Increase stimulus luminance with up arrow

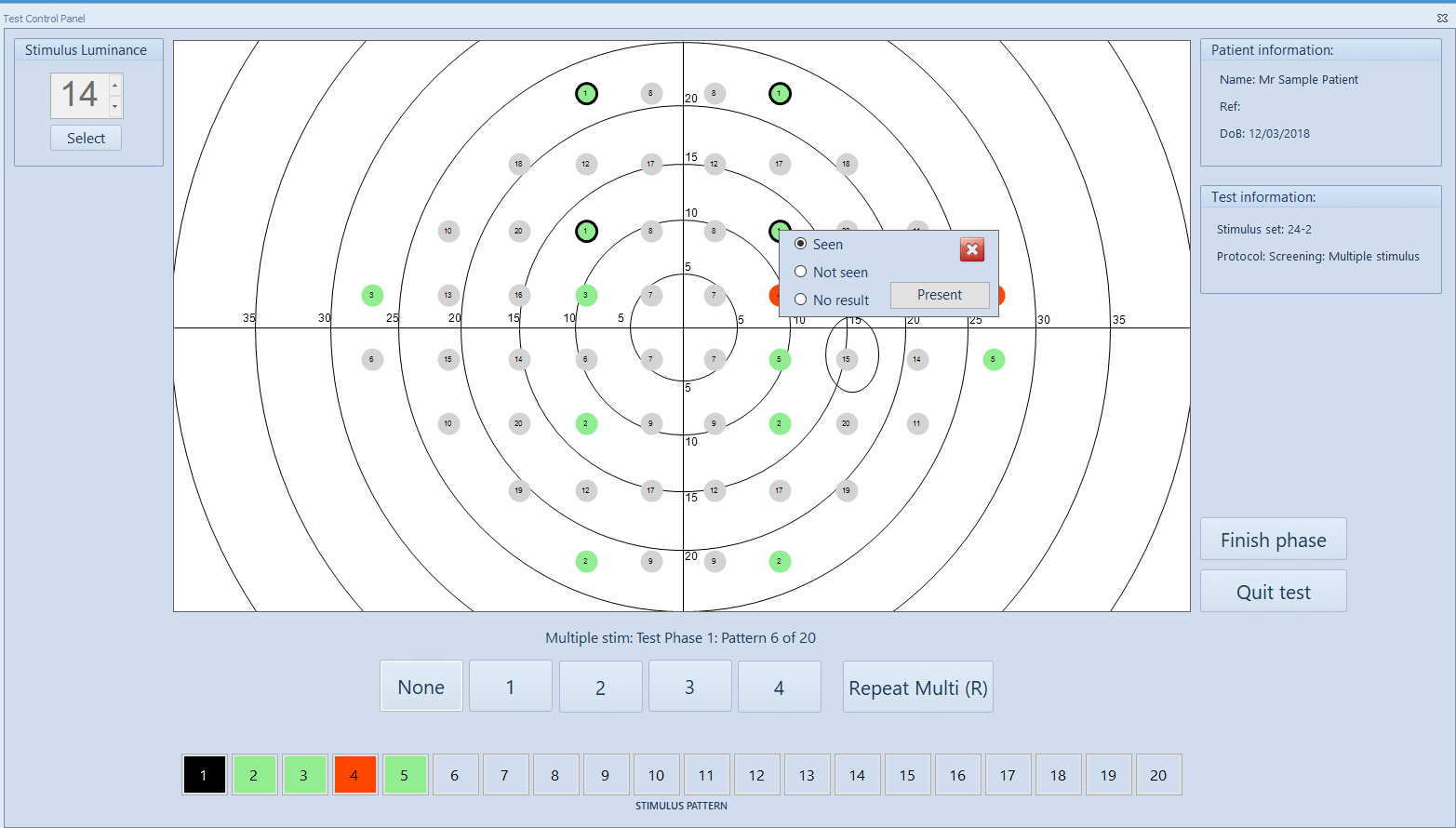pos(115,86)
